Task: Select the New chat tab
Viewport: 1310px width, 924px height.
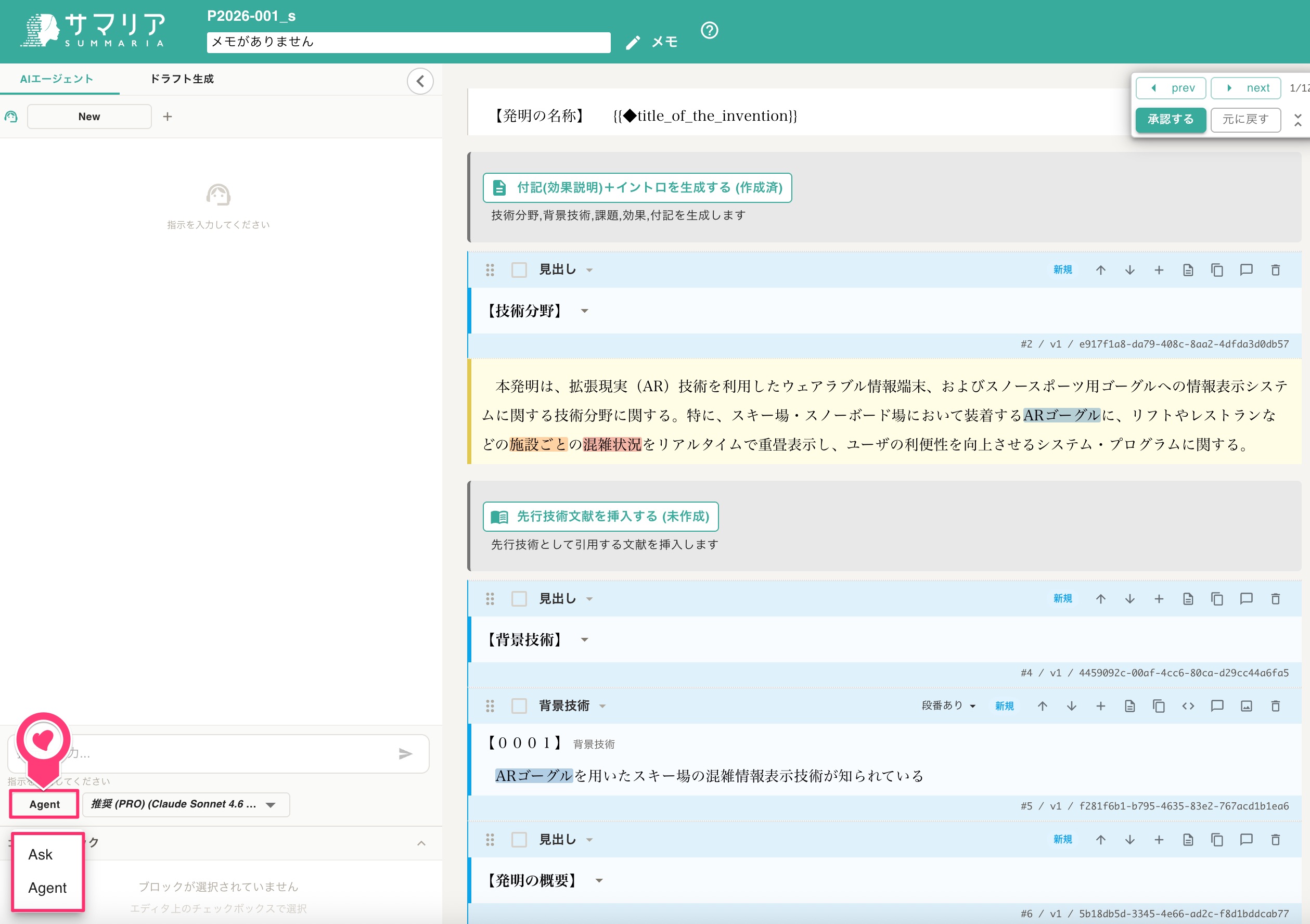Action: [89, 117]
